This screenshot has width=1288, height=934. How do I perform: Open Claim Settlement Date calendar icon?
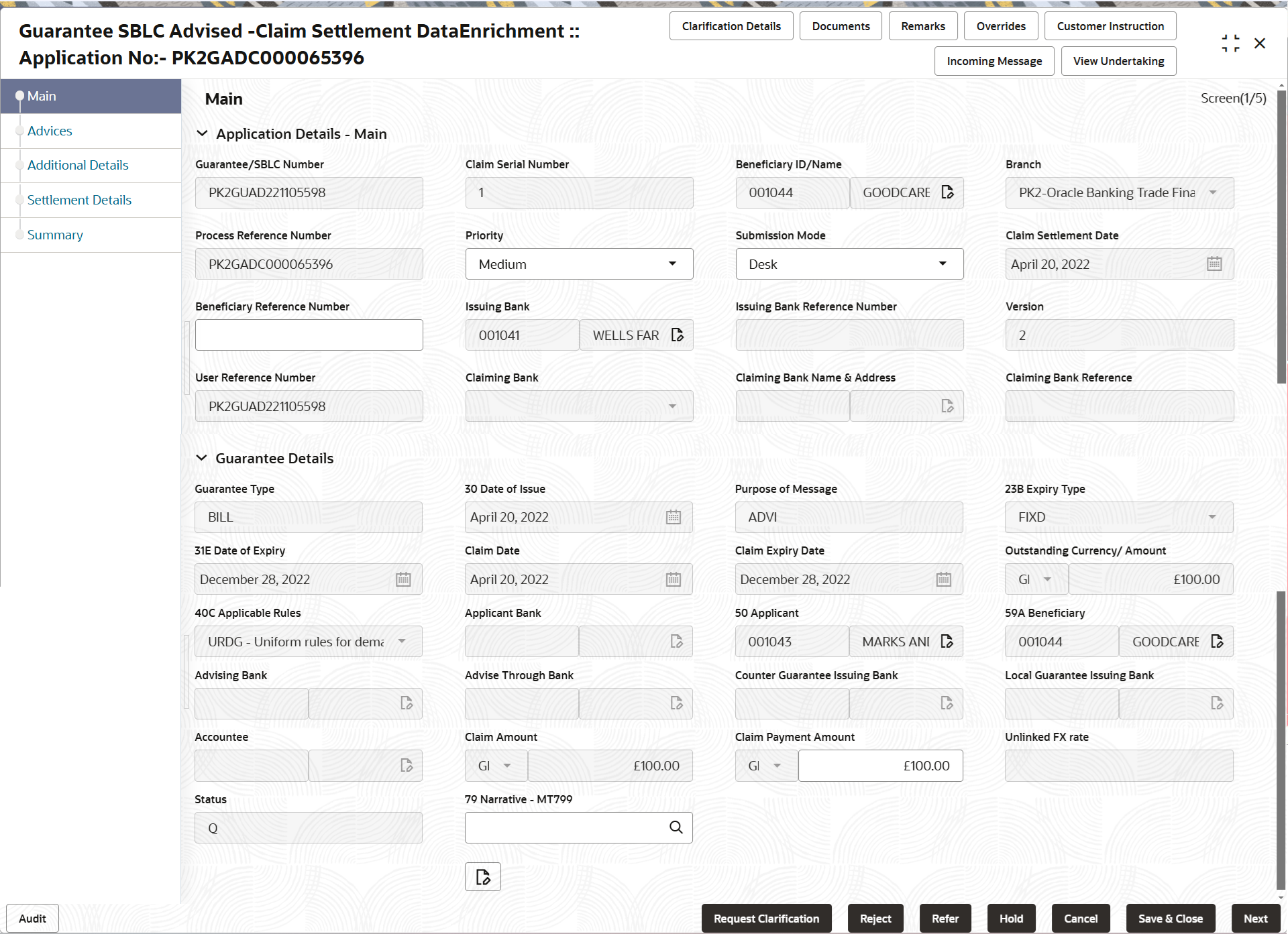(1214, 264)
